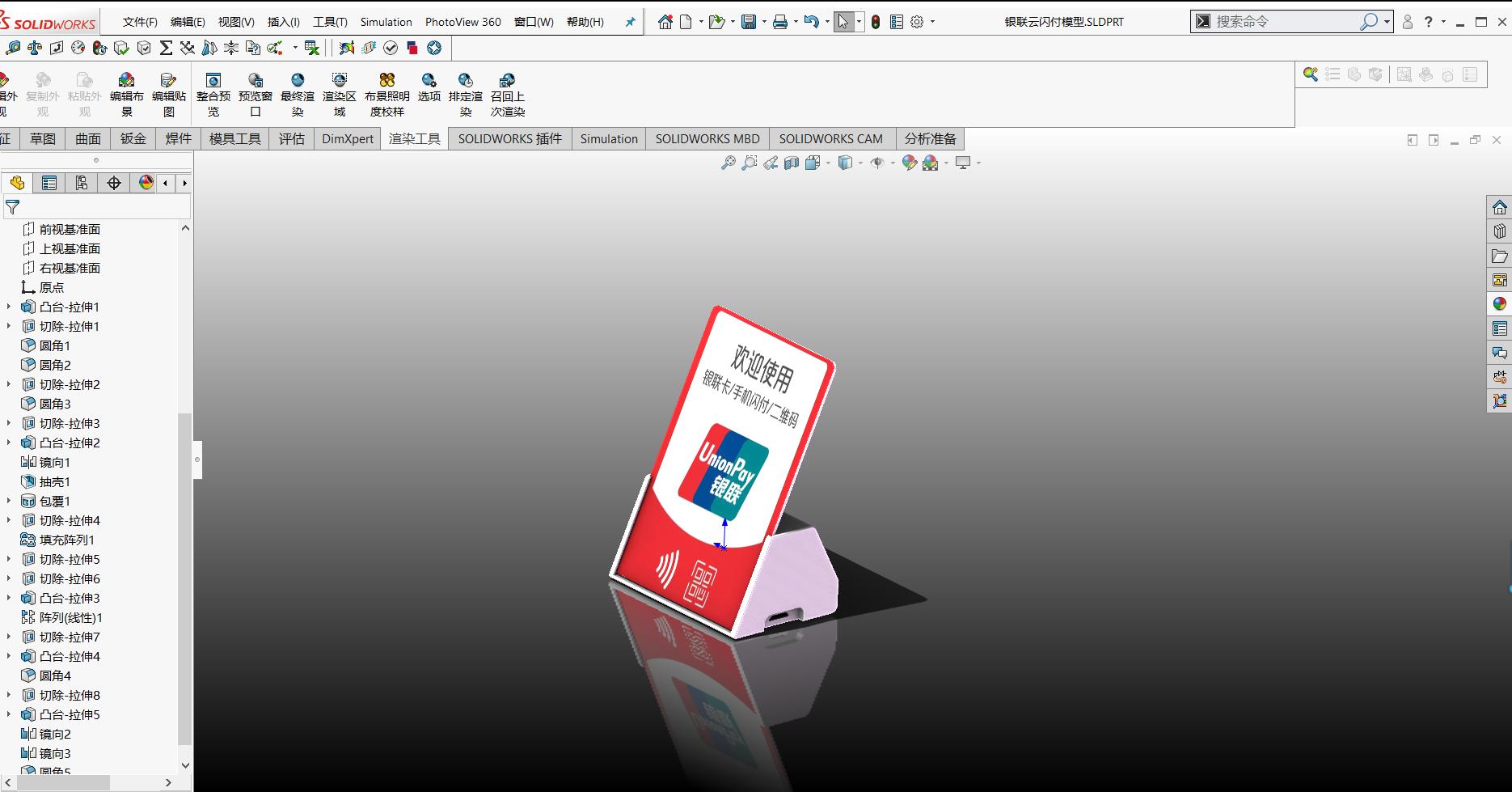Open dropdown arrow next to Undo icon

(x=827, y=22)
